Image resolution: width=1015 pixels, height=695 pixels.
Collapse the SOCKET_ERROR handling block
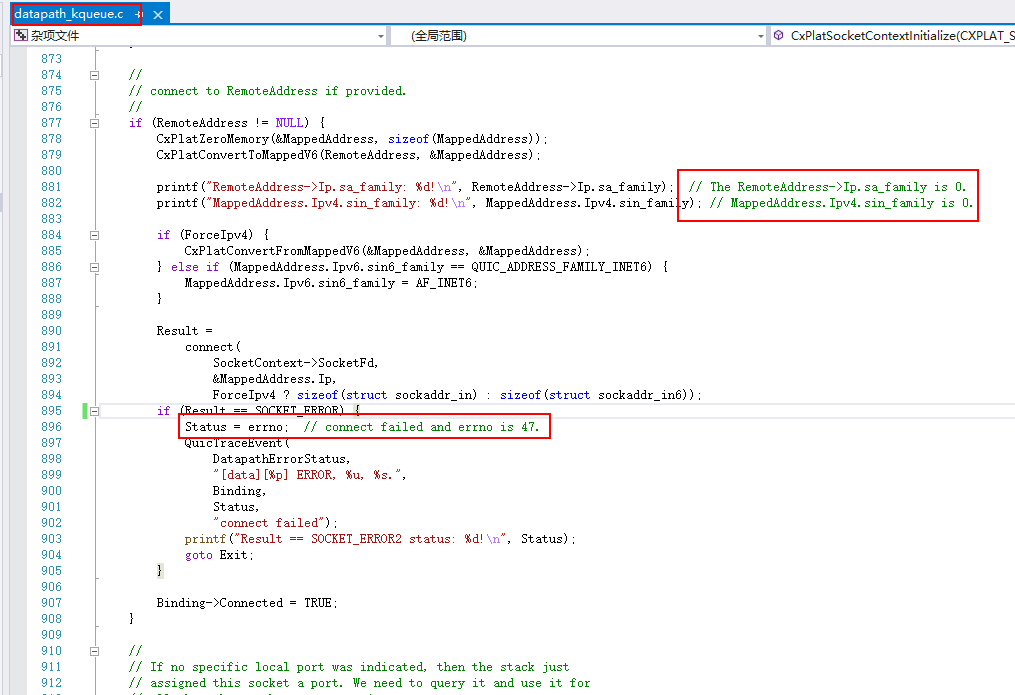pos(94,410)
